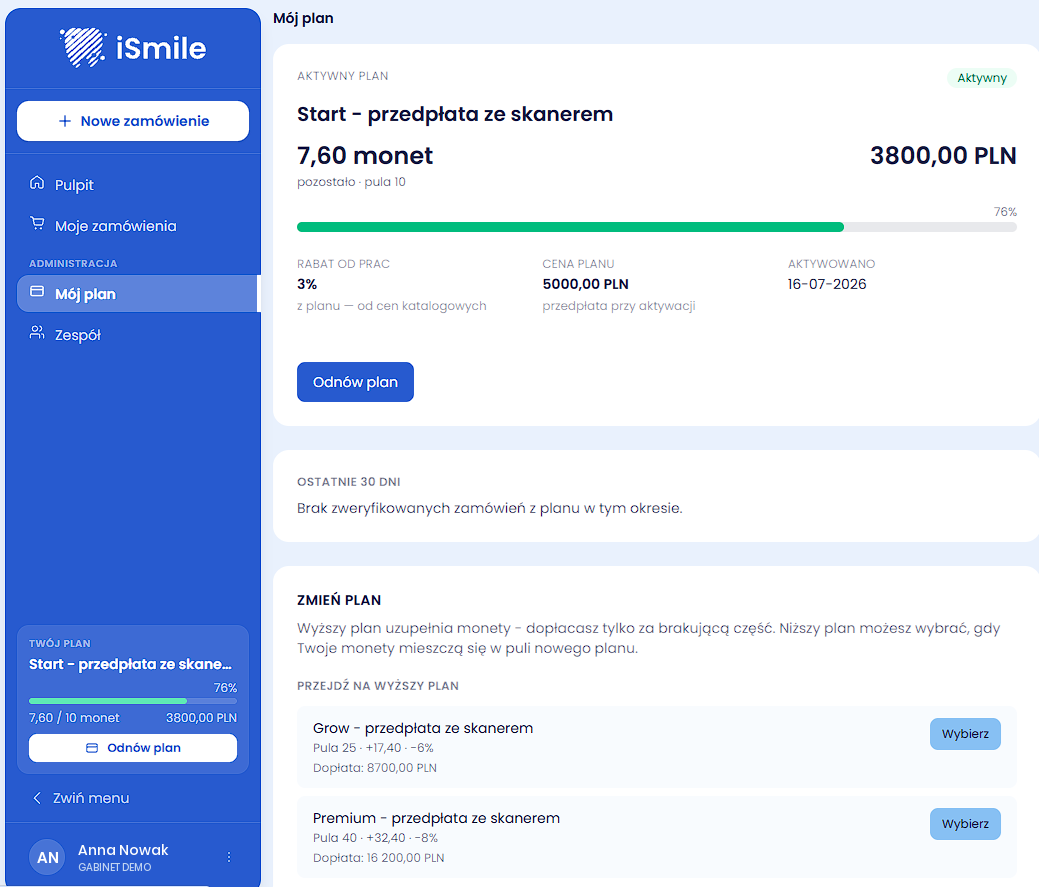Click the shopping cart icon for Moje zamówienia
Viewport: 1039px width, 887px height.
coord(37,224)
